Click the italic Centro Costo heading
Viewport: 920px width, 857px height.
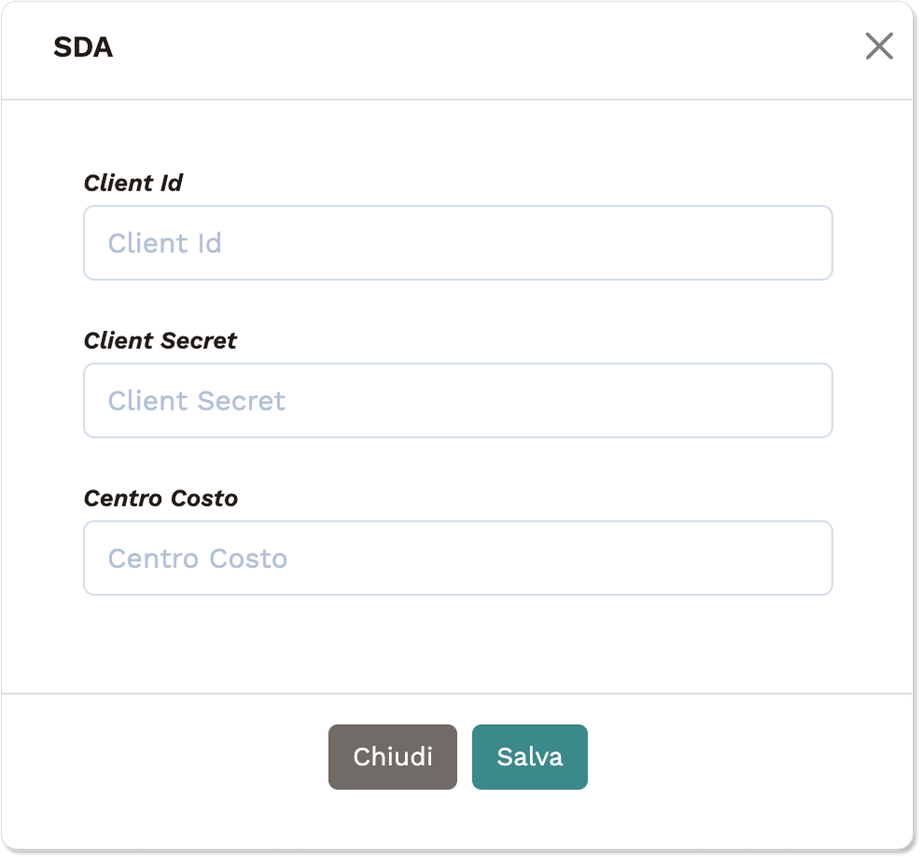pos(160,498)
